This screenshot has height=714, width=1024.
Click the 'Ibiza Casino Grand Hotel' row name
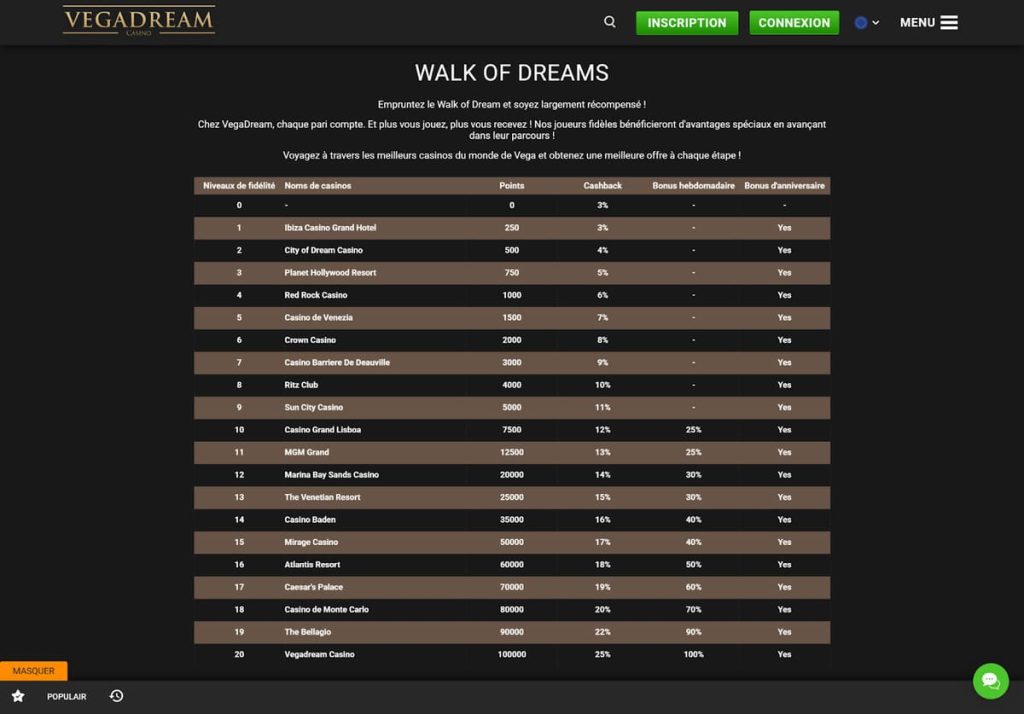click(x=330, y=228)
